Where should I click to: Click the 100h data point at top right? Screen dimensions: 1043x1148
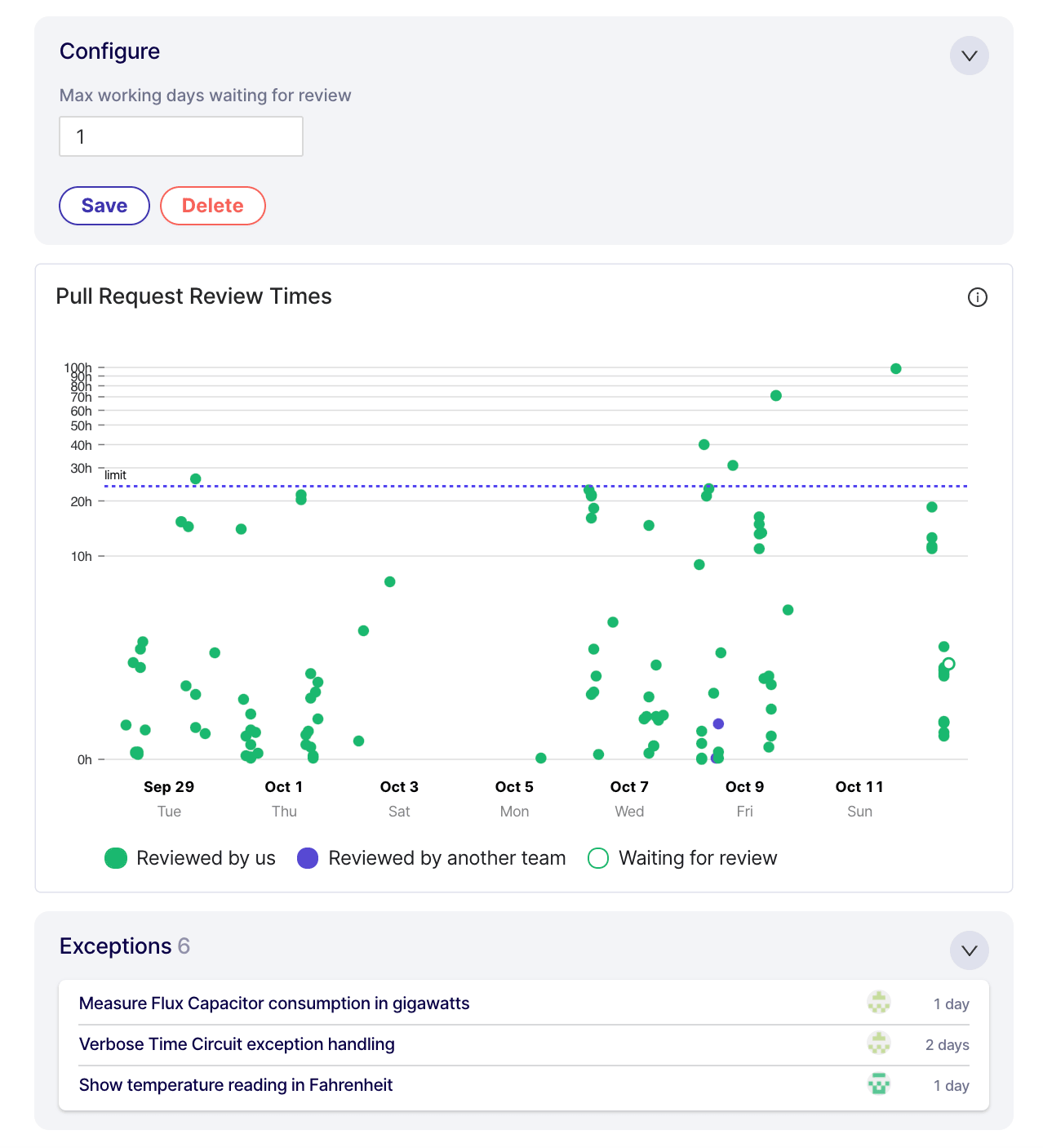[x=895, y=369]
